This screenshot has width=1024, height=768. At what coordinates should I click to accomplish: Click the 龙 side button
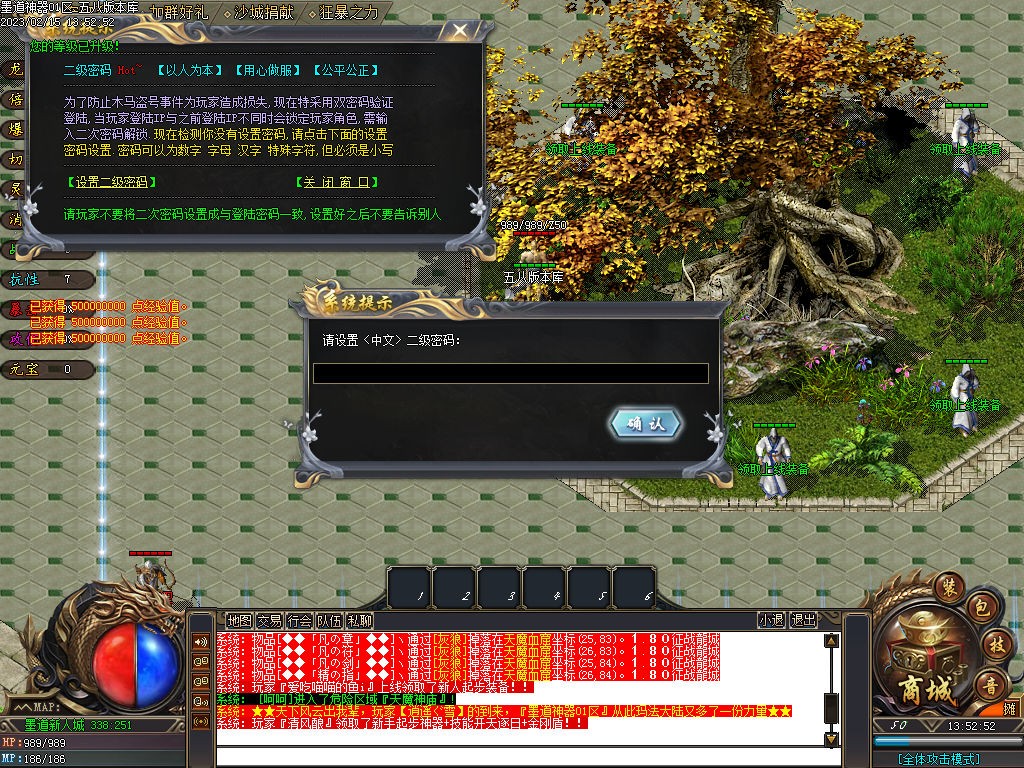coord(15,69)
